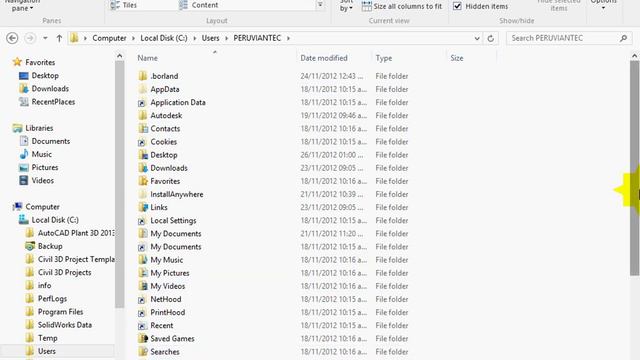
Task: Select the Tiles layout option
Action: (124, 5)
